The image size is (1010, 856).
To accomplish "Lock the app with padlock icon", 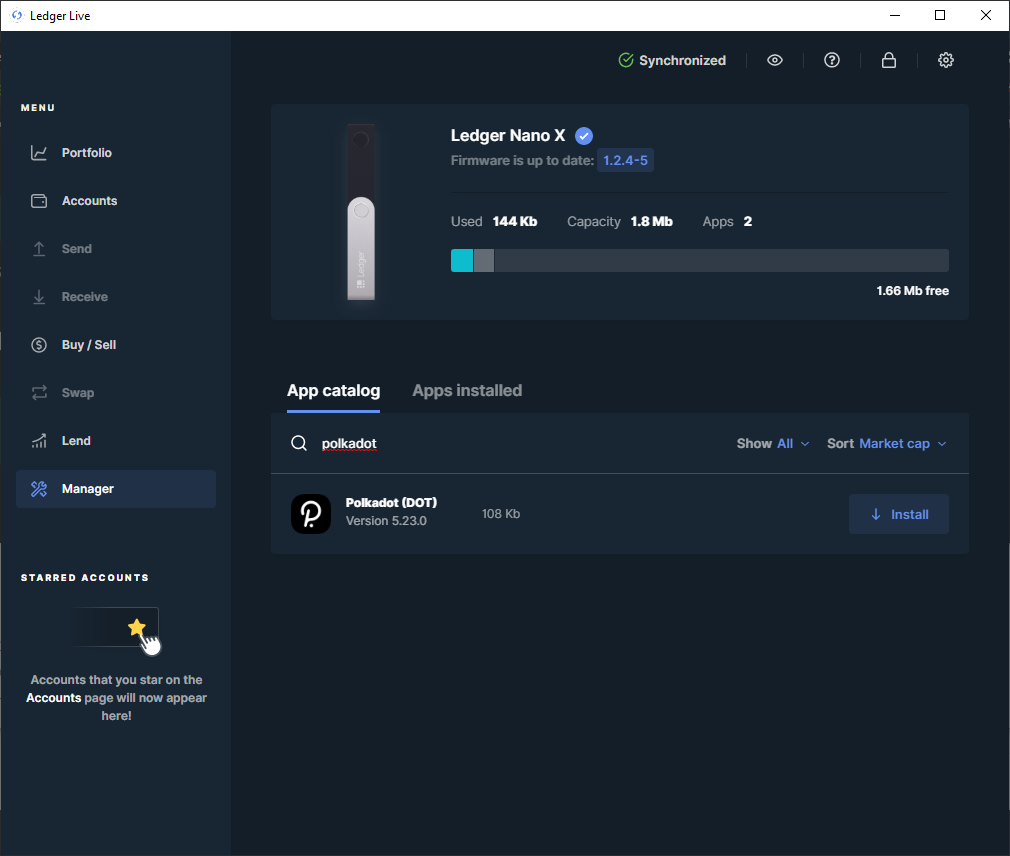I will click(889, 60).
